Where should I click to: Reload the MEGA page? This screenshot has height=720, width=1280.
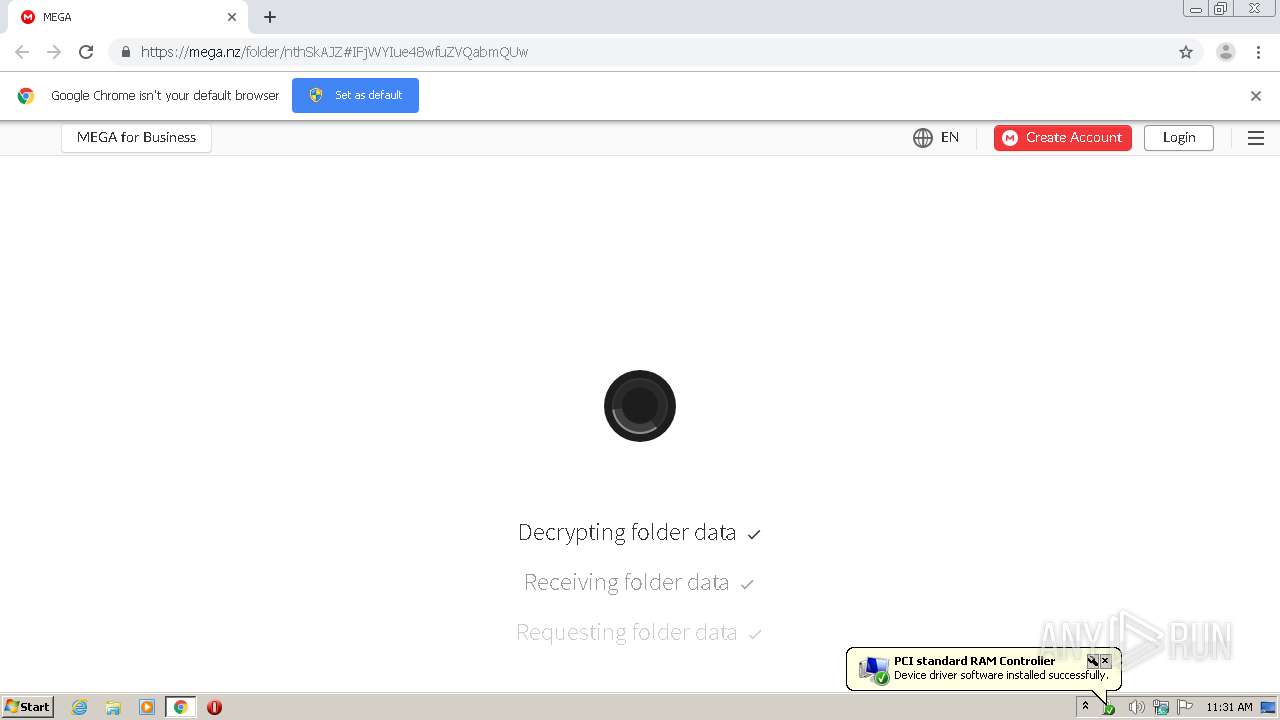click(86, 52)
